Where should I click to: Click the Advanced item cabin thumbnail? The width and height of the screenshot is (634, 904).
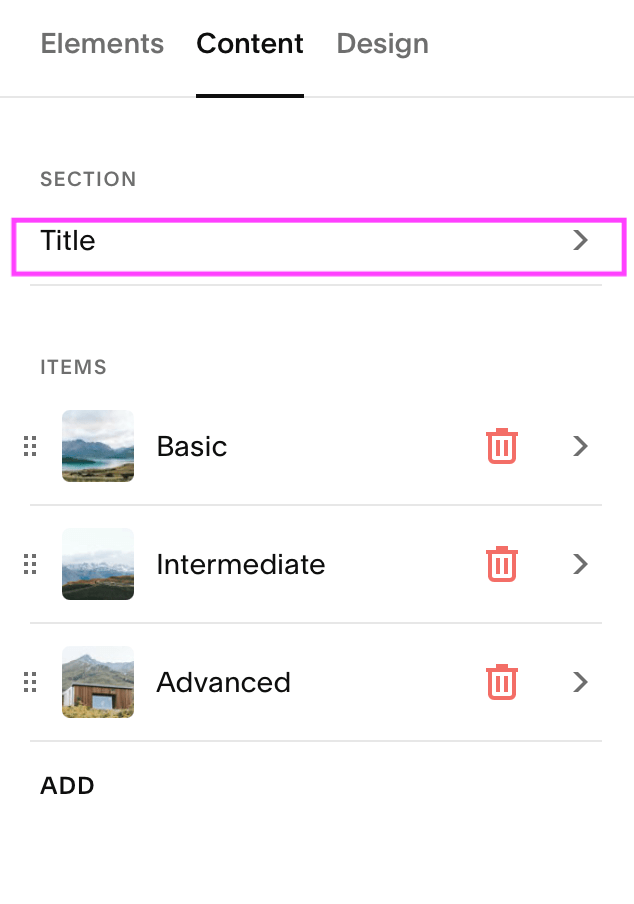pos(98,682)
